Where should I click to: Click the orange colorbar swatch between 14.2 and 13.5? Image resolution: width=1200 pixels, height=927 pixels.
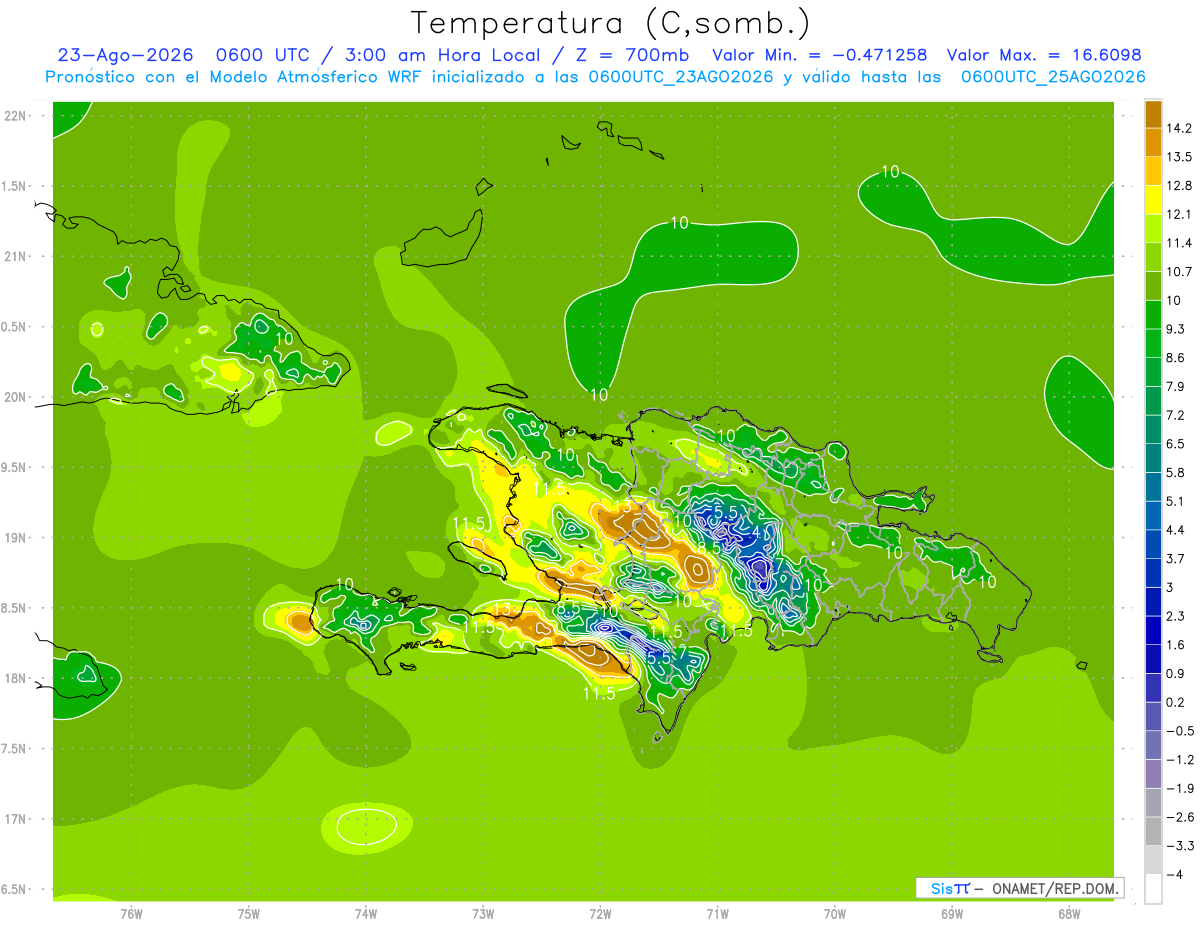1153,142
